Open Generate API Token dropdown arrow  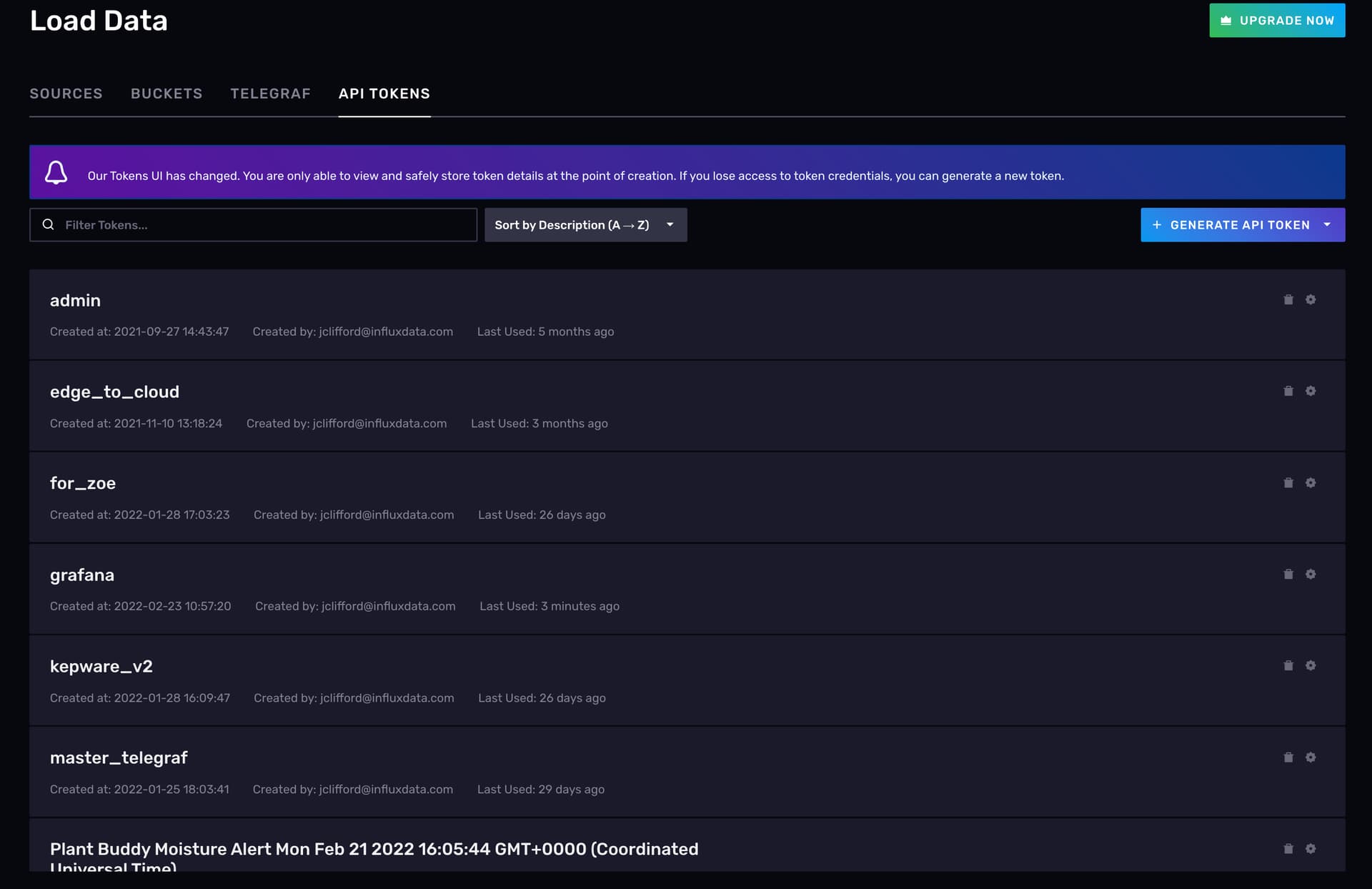(x=1327, y=225)
